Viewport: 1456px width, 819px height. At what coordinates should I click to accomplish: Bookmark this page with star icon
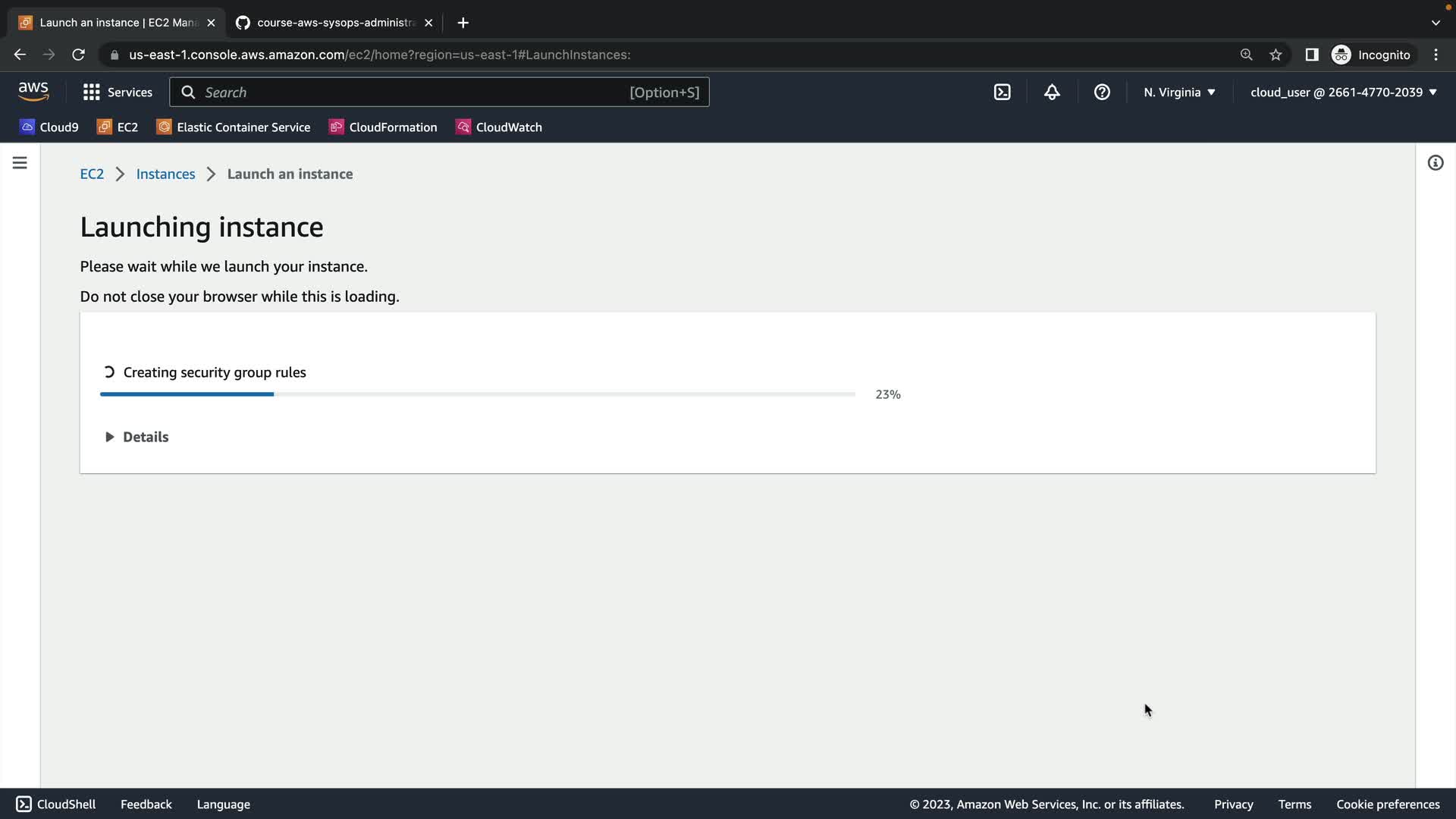click(x=1276, y=55)
